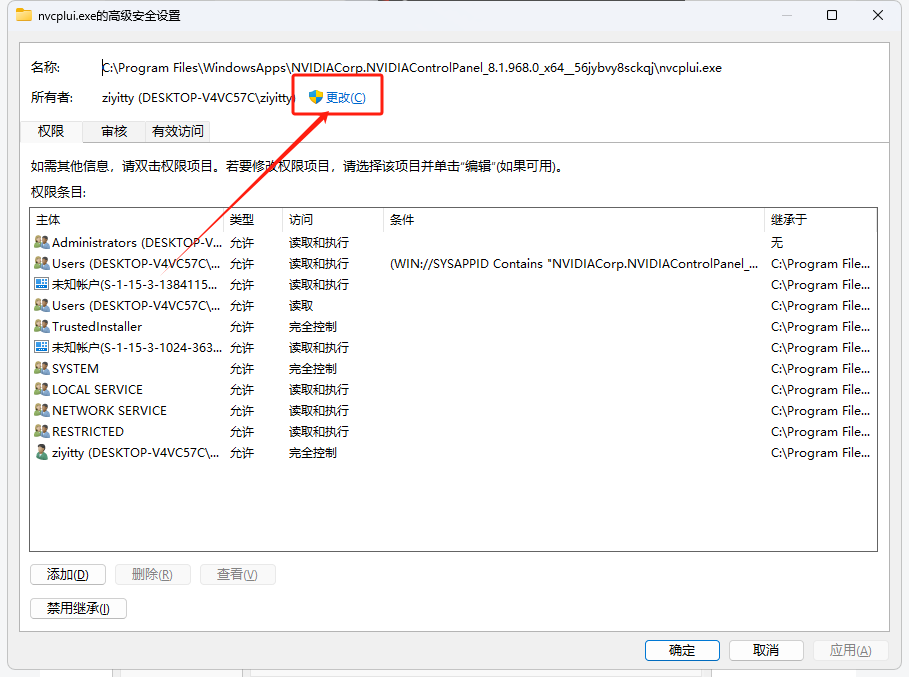
Task: Select the Users entry with SYSAPPID condition
Action: [453, 264]
